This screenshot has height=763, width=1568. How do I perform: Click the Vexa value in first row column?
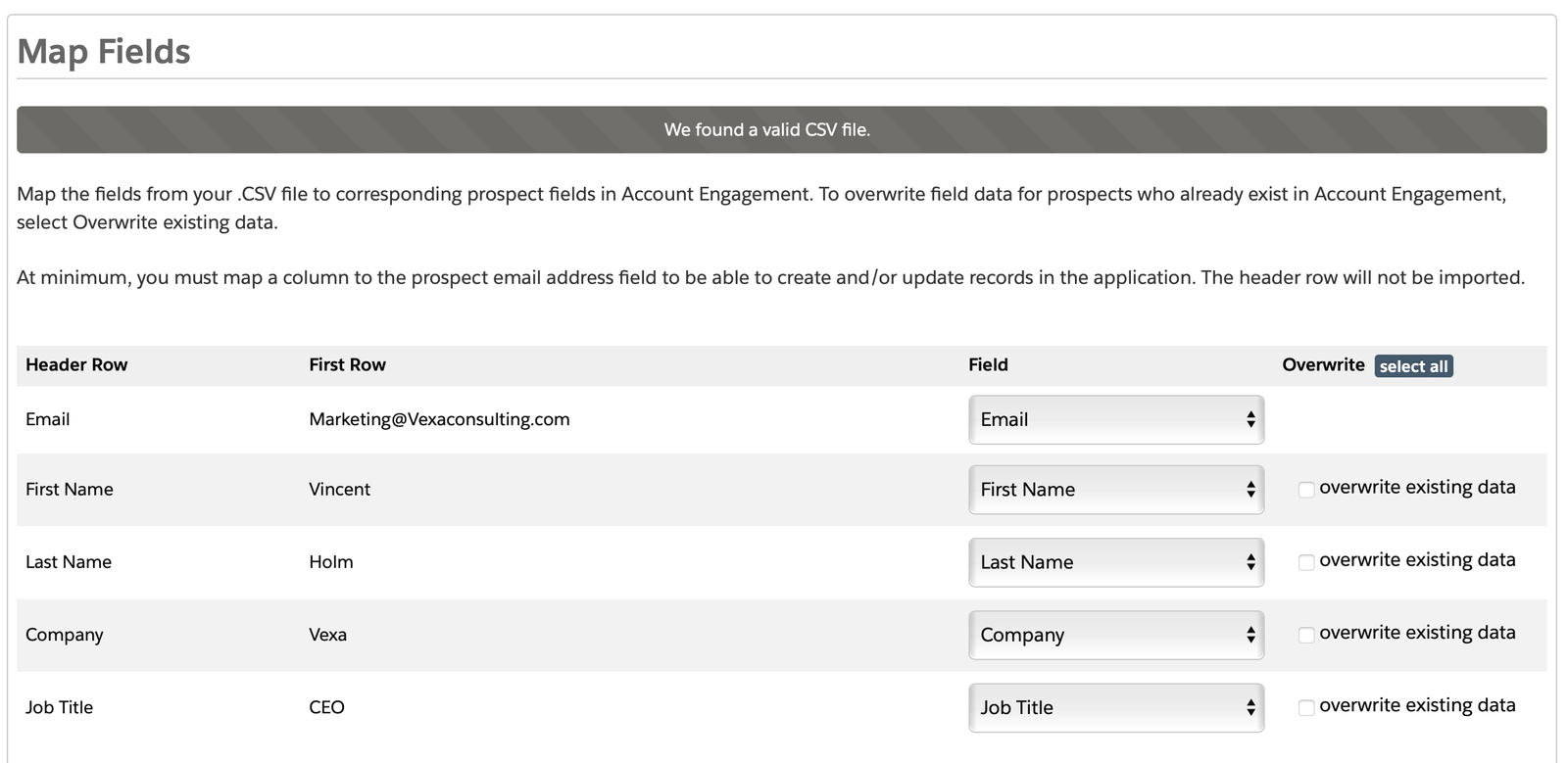click(327, 635)
